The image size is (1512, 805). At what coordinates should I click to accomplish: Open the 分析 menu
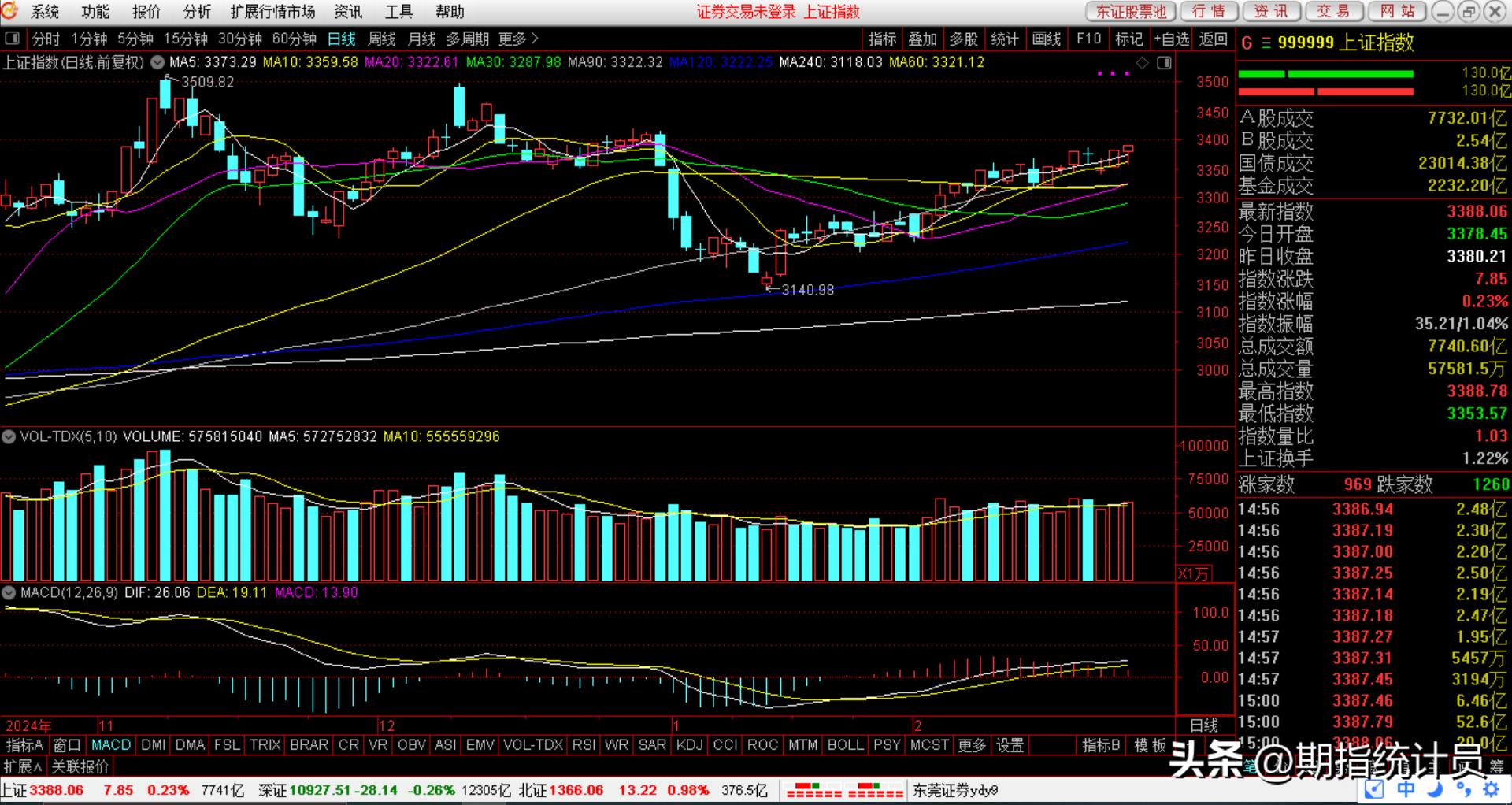pyautogui.click(x=197, y=12)
